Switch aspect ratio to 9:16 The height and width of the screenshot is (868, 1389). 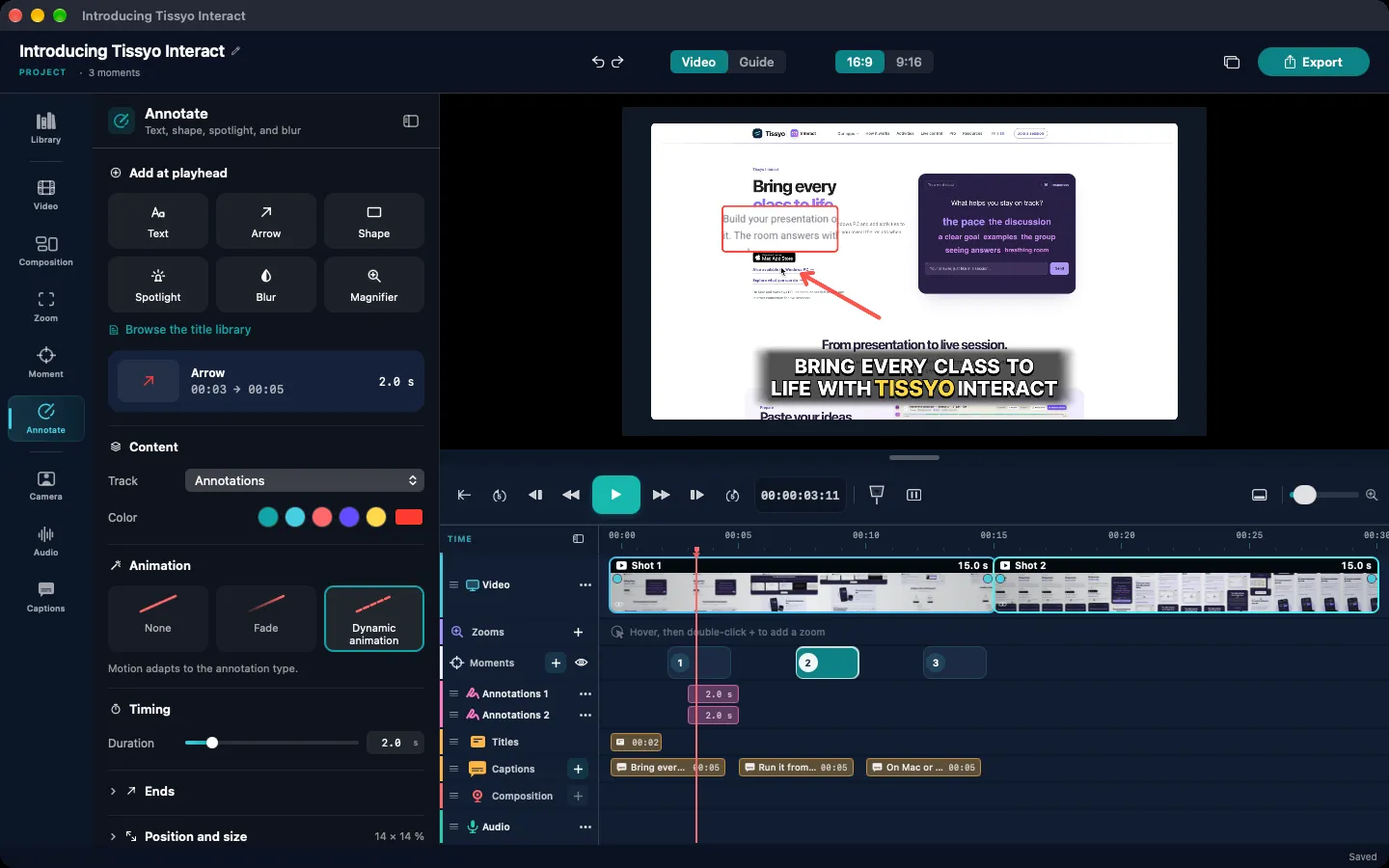point(909,62)
